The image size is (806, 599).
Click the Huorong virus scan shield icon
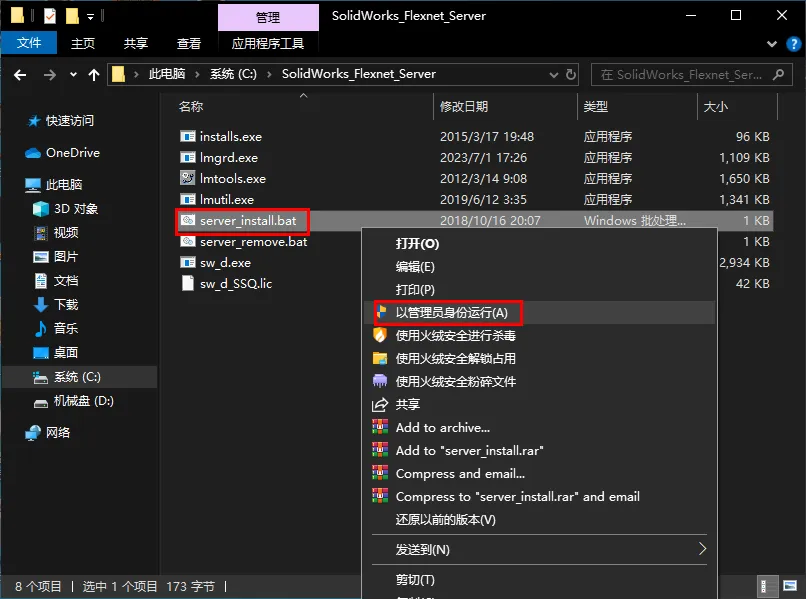[380, 335]
